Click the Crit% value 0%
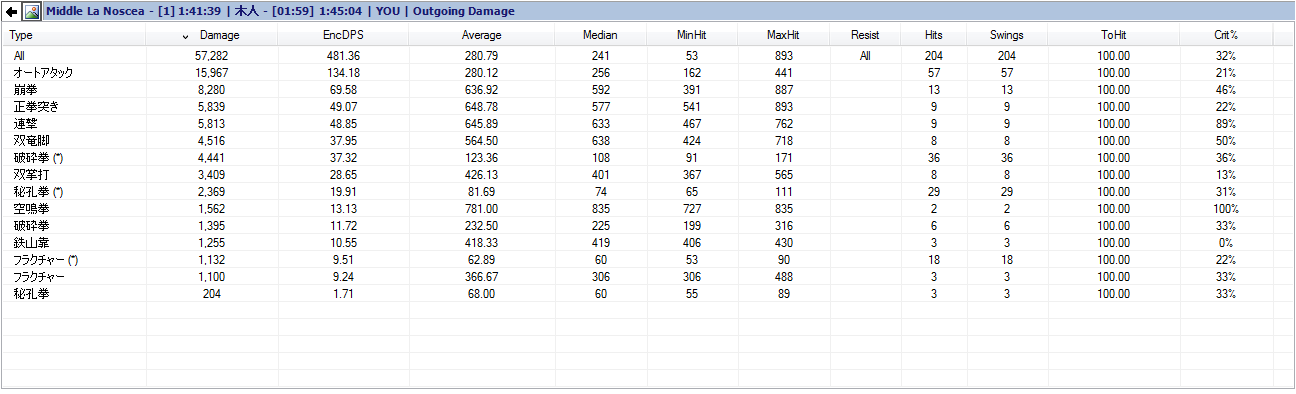1296x394 pixels. click(x=1226, y=243)
